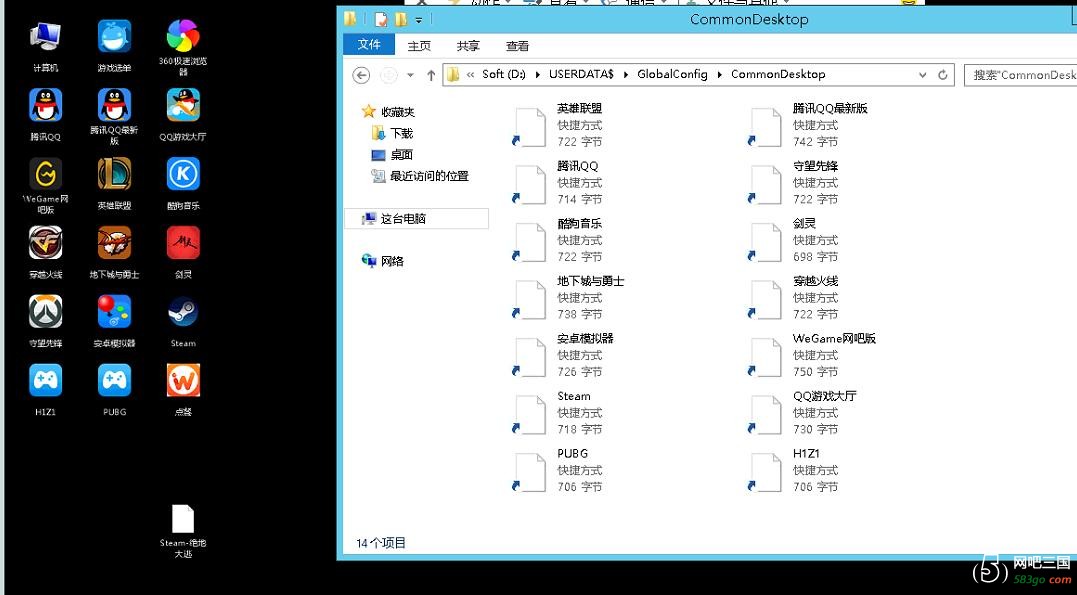
Task: Select the 腾讯QQ最新版 shortcut in folder
Action: [x=808, y=125]
